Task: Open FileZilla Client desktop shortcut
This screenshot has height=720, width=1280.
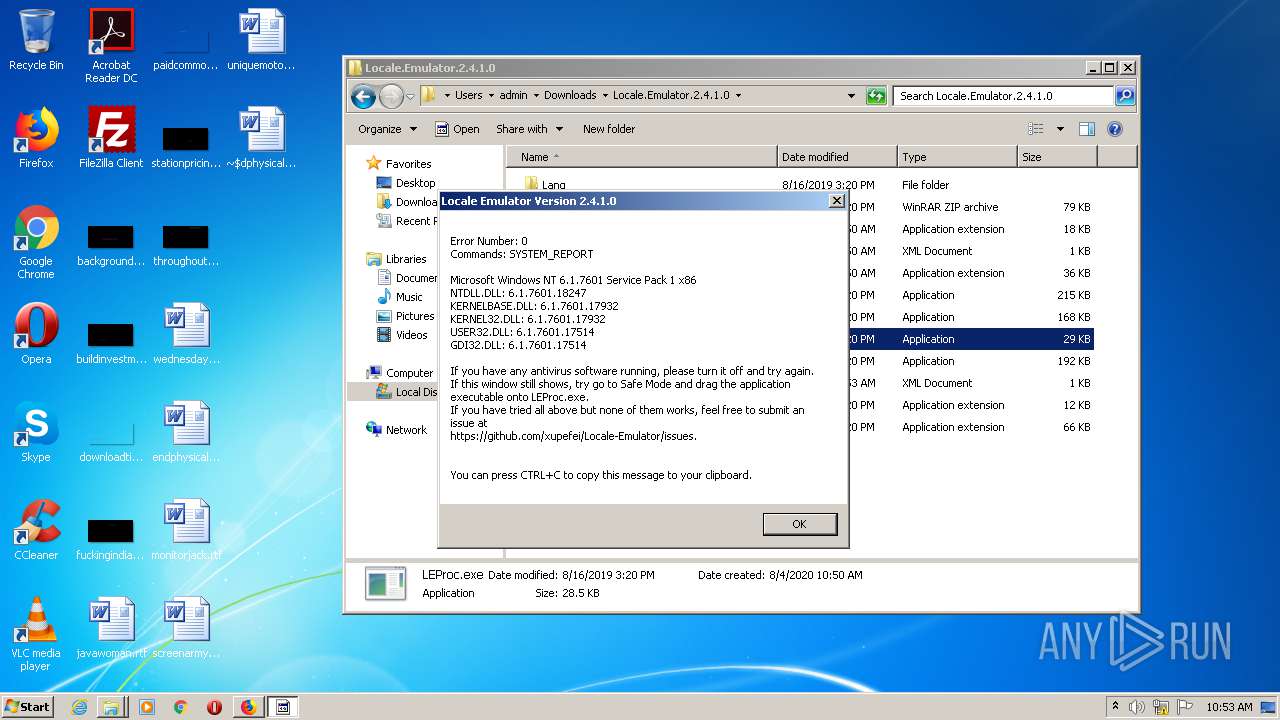Action: [111, 137]
